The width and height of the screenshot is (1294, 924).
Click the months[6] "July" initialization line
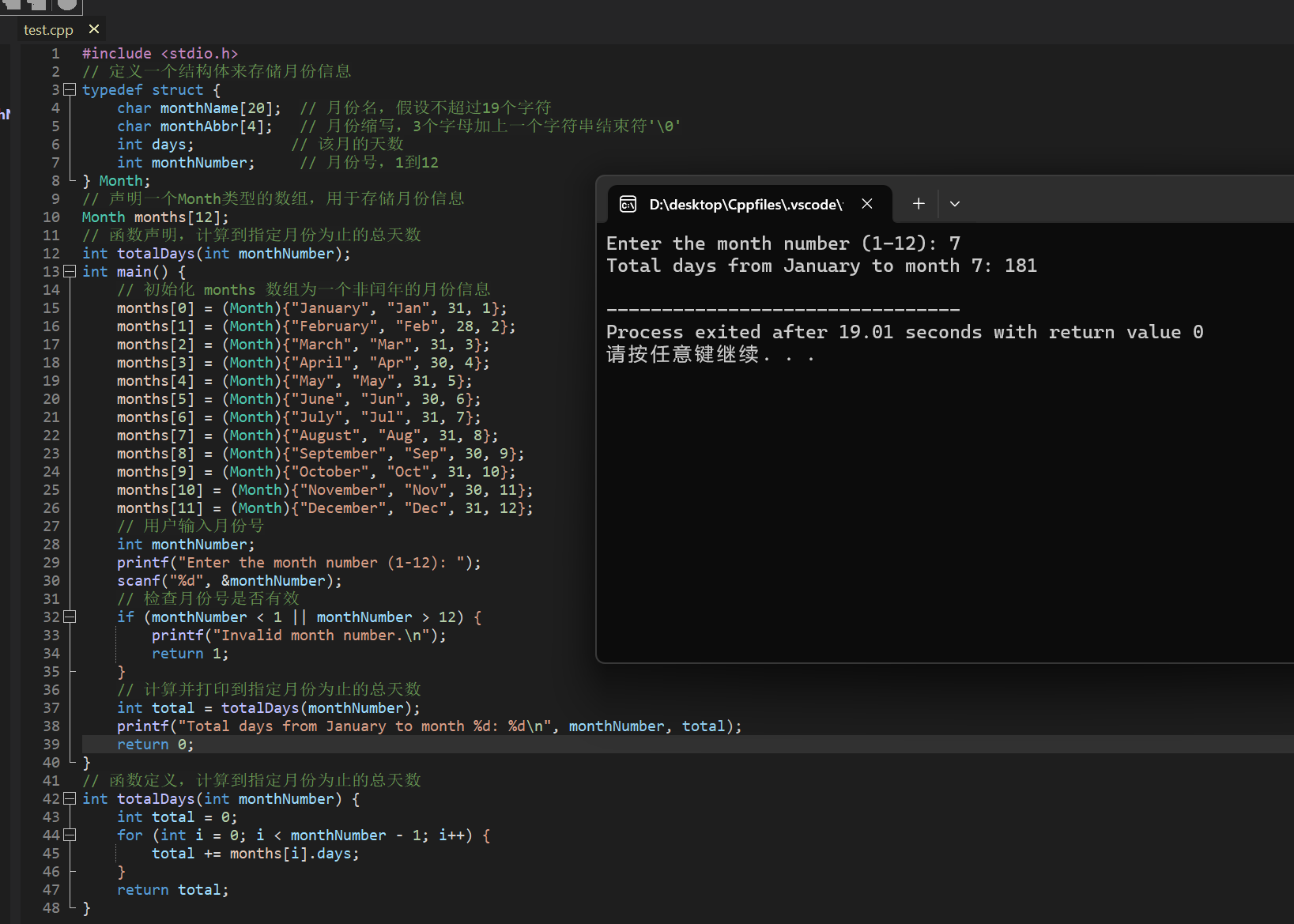pos(299,417)
